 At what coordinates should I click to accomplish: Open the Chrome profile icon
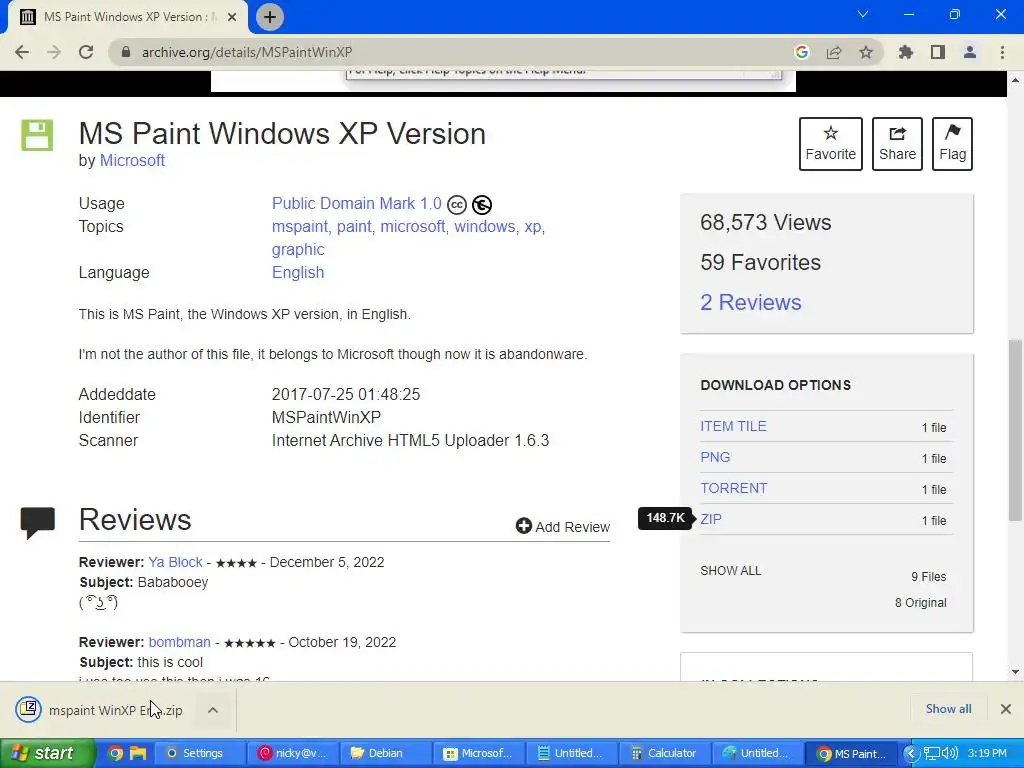[970, 52]
